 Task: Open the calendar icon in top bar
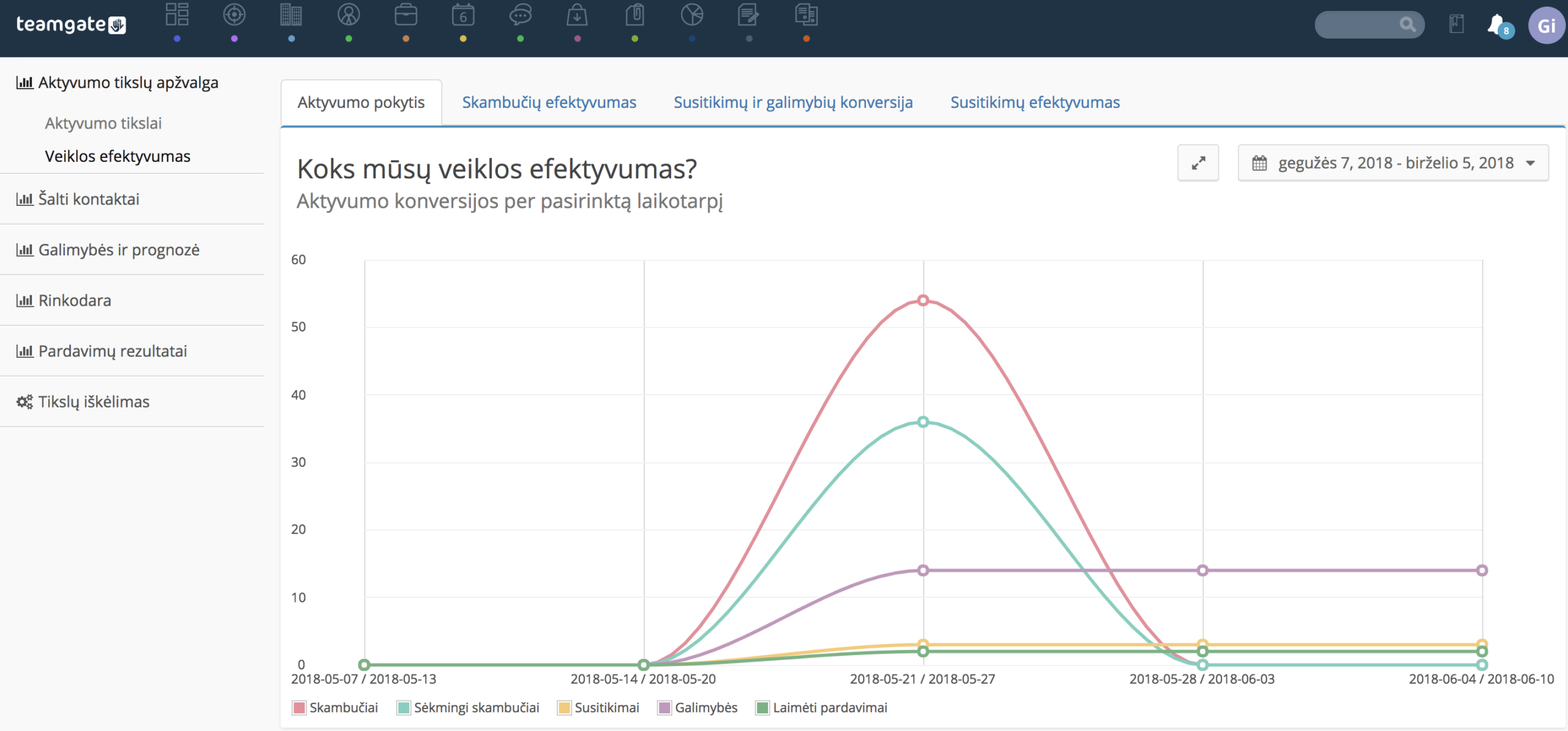click(463, 15)
